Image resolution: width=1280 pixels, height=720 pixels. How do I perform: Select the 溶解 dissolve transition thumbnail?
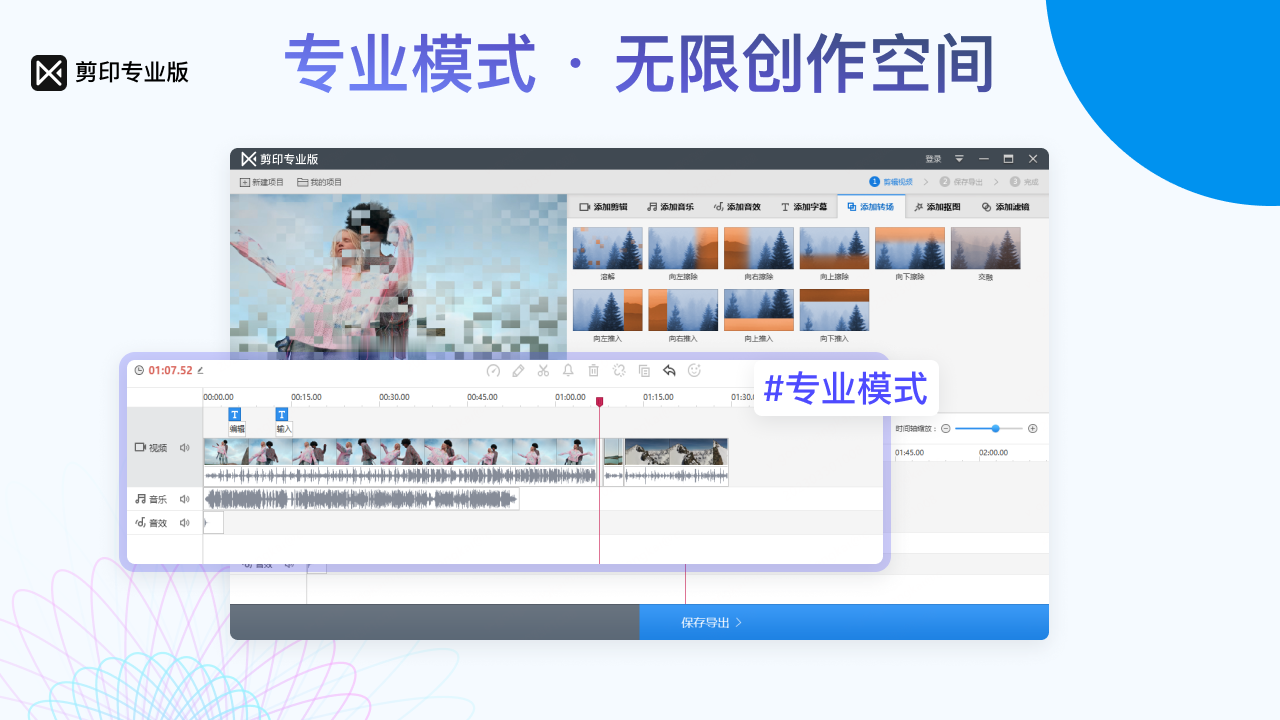coord(607,247)
